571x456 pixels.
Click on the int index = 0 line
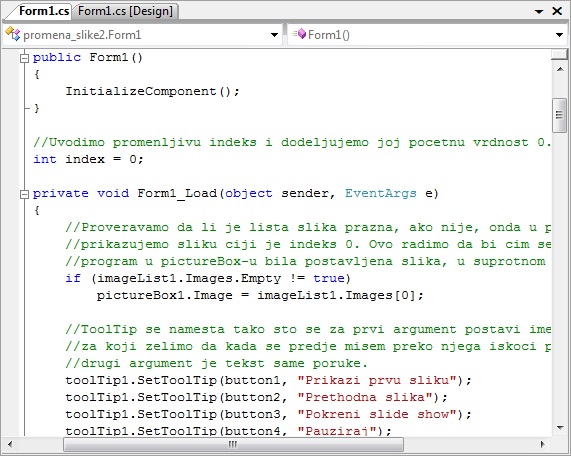pos(88,159)
